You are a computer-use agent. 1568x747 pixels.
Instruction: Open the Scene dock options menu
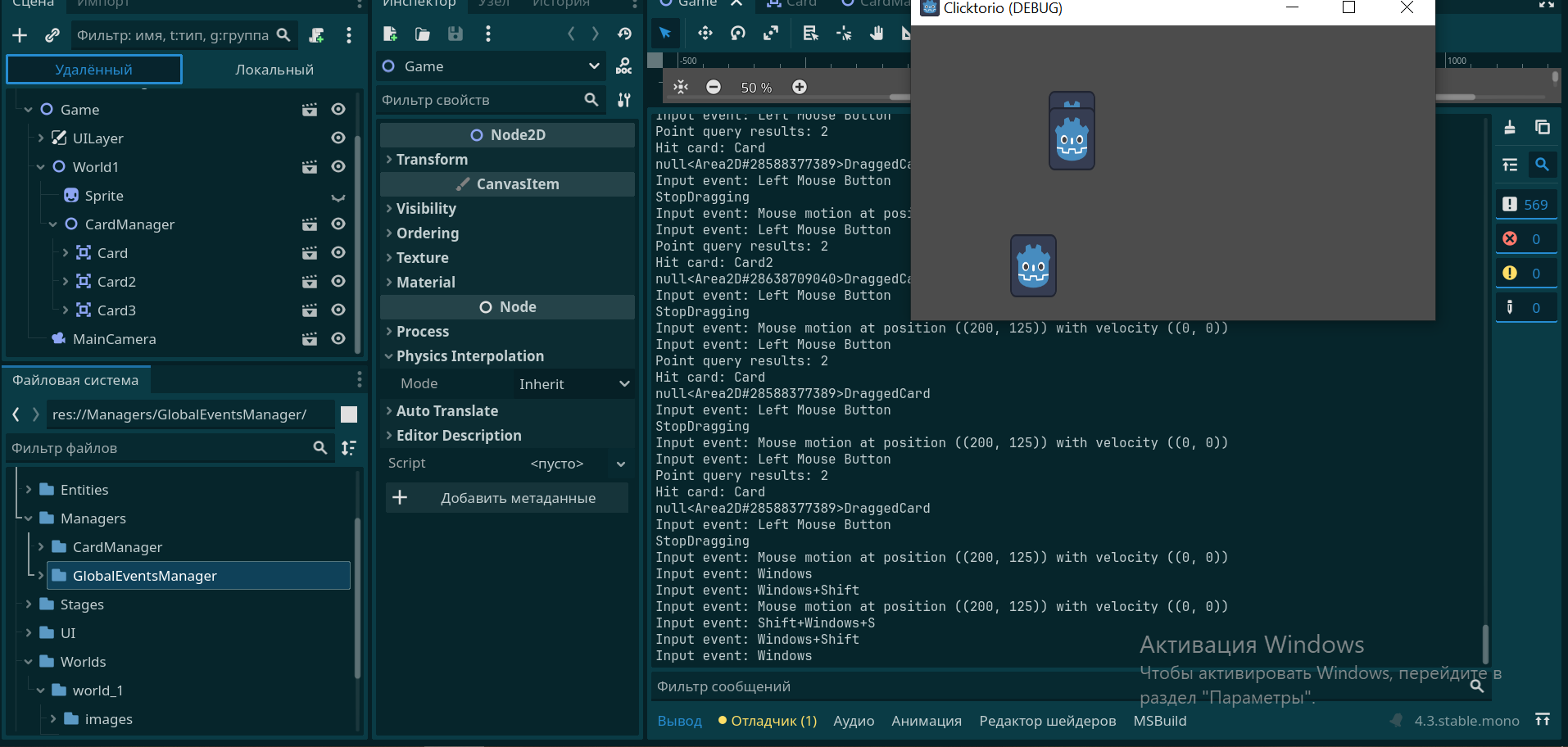[x=349, y=35]
